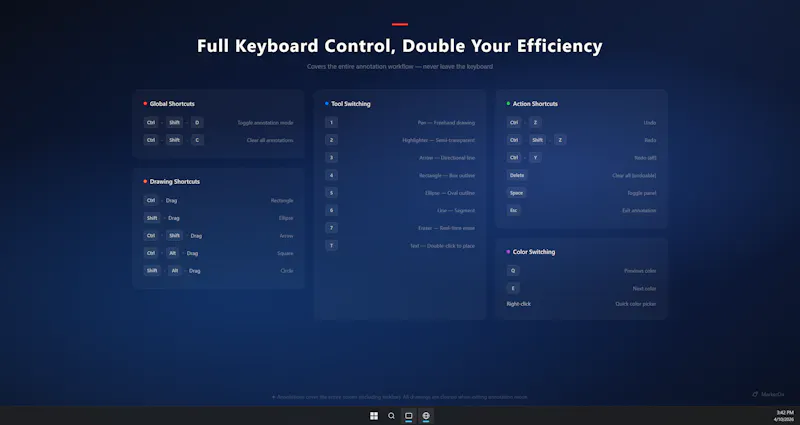This screenshot has height=425, width=800.
Task: Open taskbar Search magnifier
Action: coord(391,416)
